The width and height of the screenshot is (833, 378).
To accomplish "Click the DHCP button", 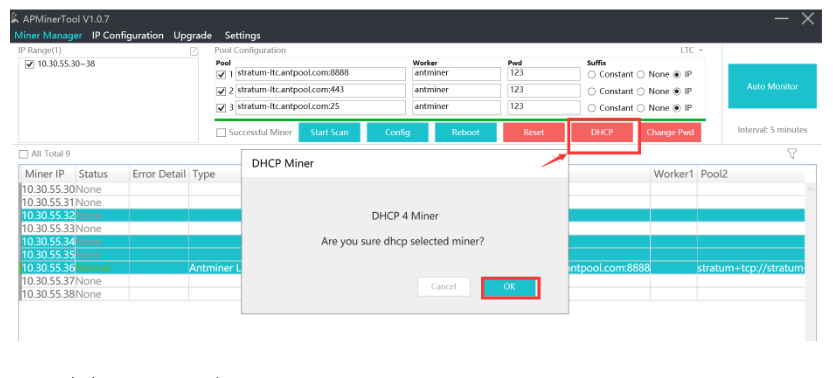I will tap(602, 132).
